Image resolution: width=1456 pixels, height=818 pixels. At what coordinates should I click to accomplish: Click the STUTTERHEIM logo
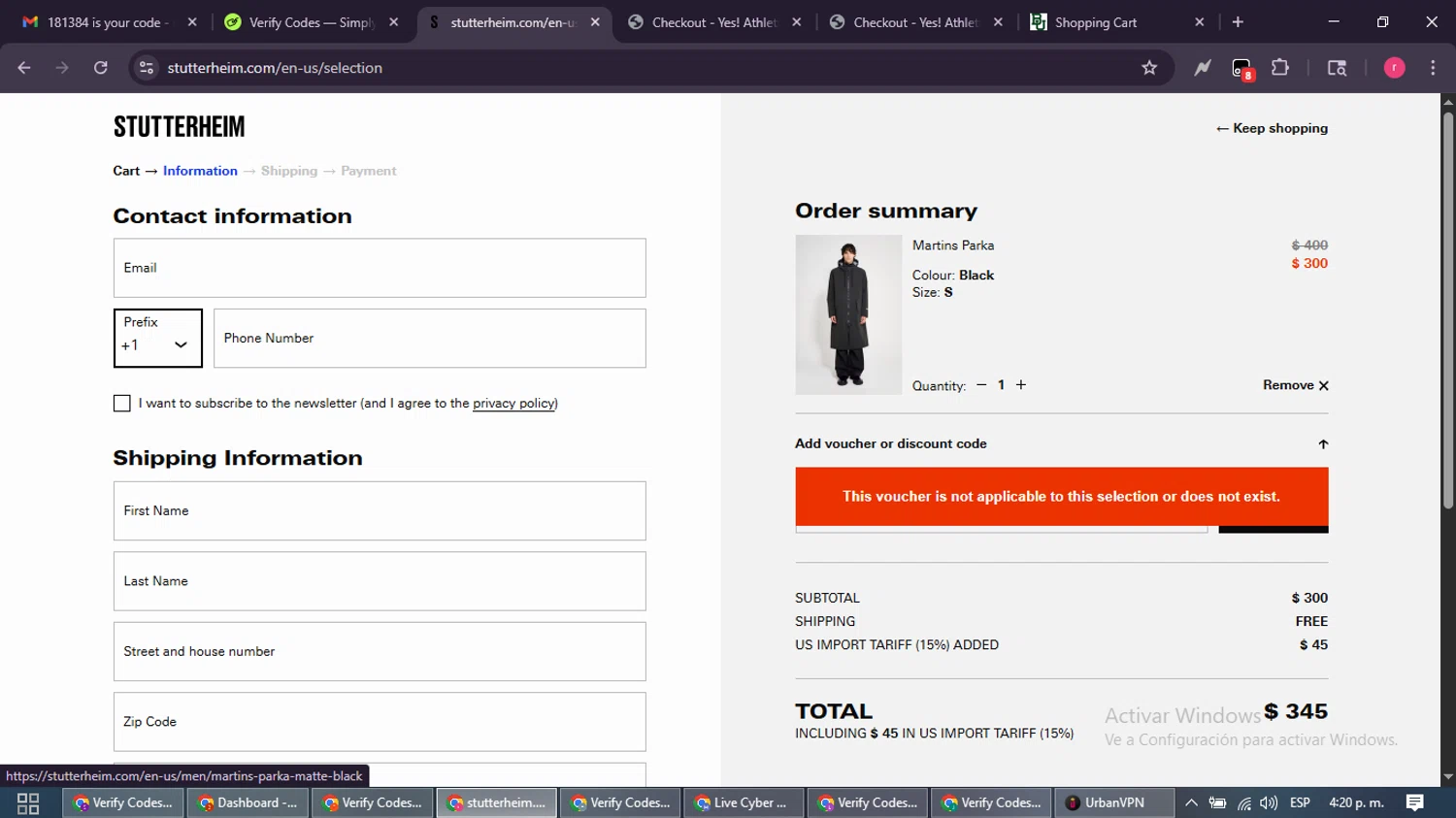pyautogui.click(x=179, y=127)
